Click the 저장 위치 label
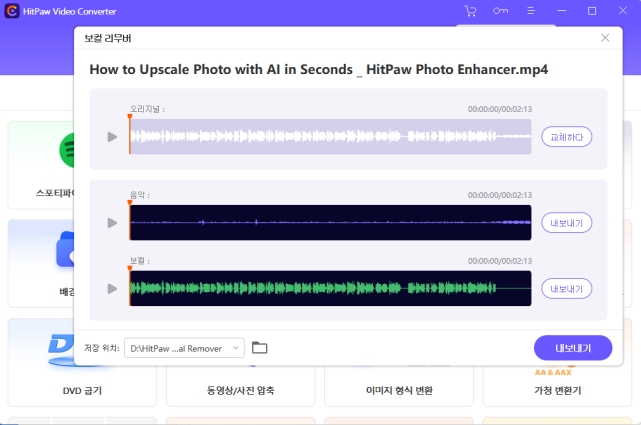The image size is (641, 425). (x=101, y=348)
